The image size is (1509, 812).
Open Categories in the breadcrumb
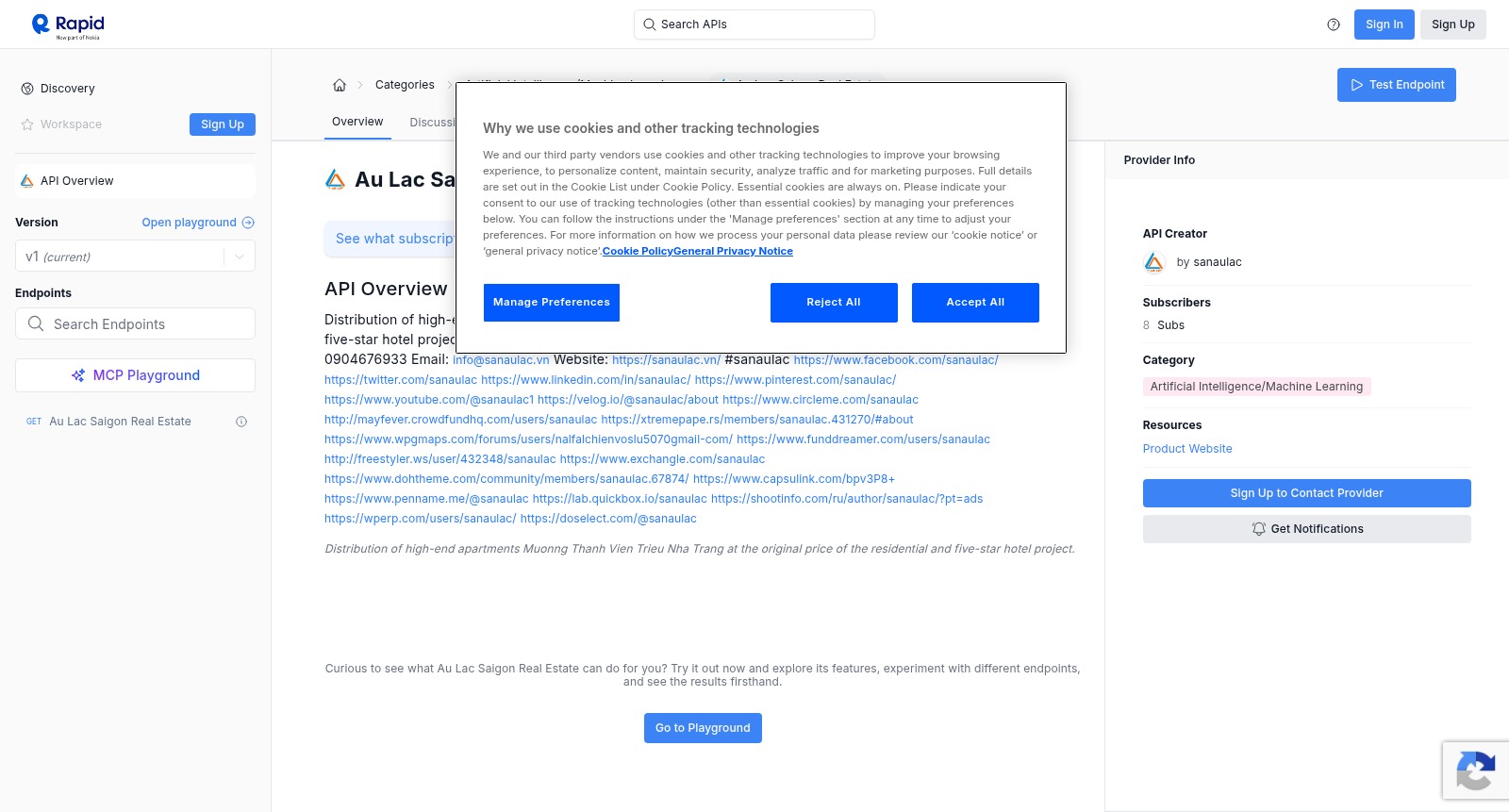[405, 85]
